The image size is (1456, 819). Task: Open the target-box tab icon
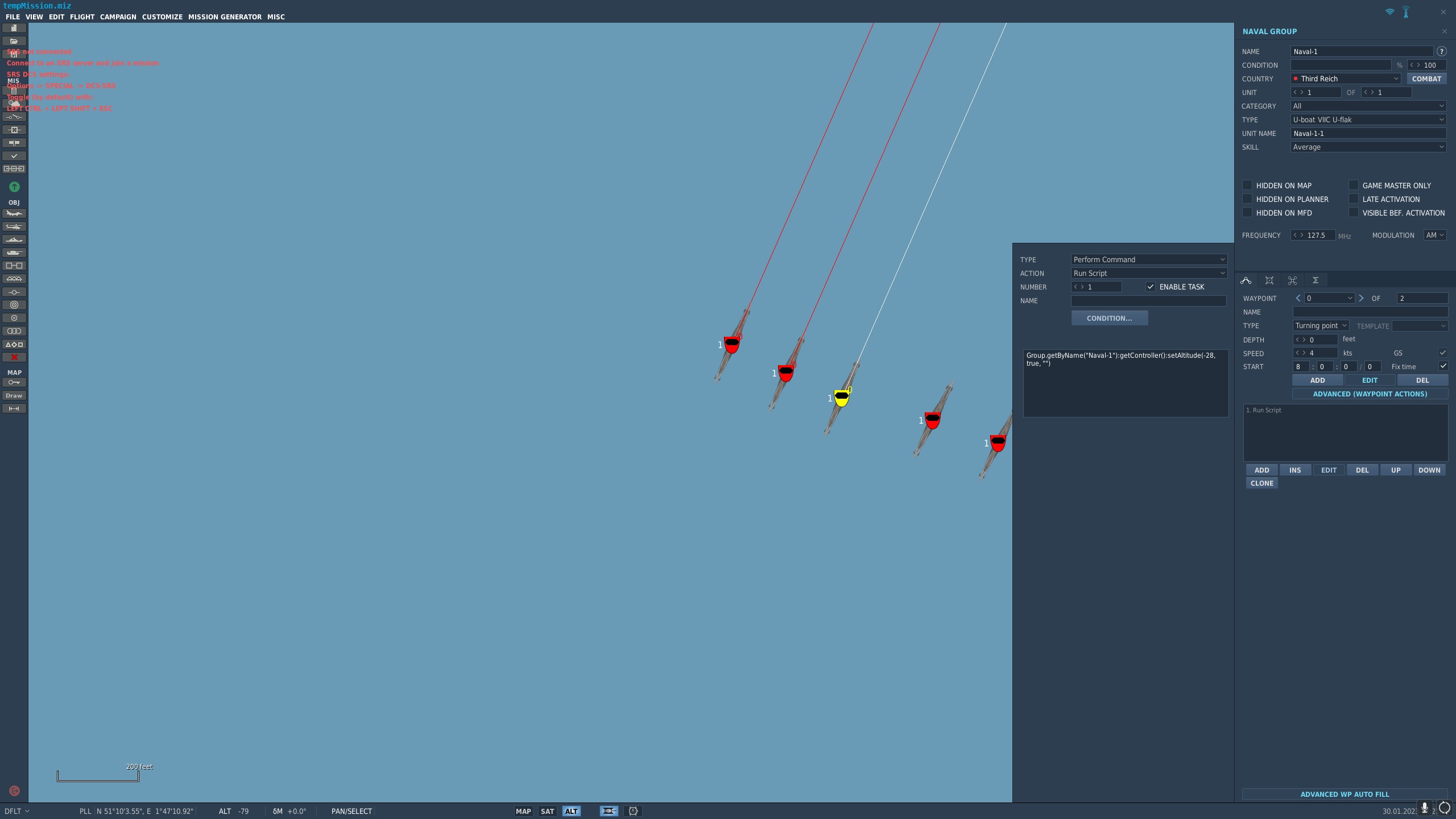[1269, 280]
